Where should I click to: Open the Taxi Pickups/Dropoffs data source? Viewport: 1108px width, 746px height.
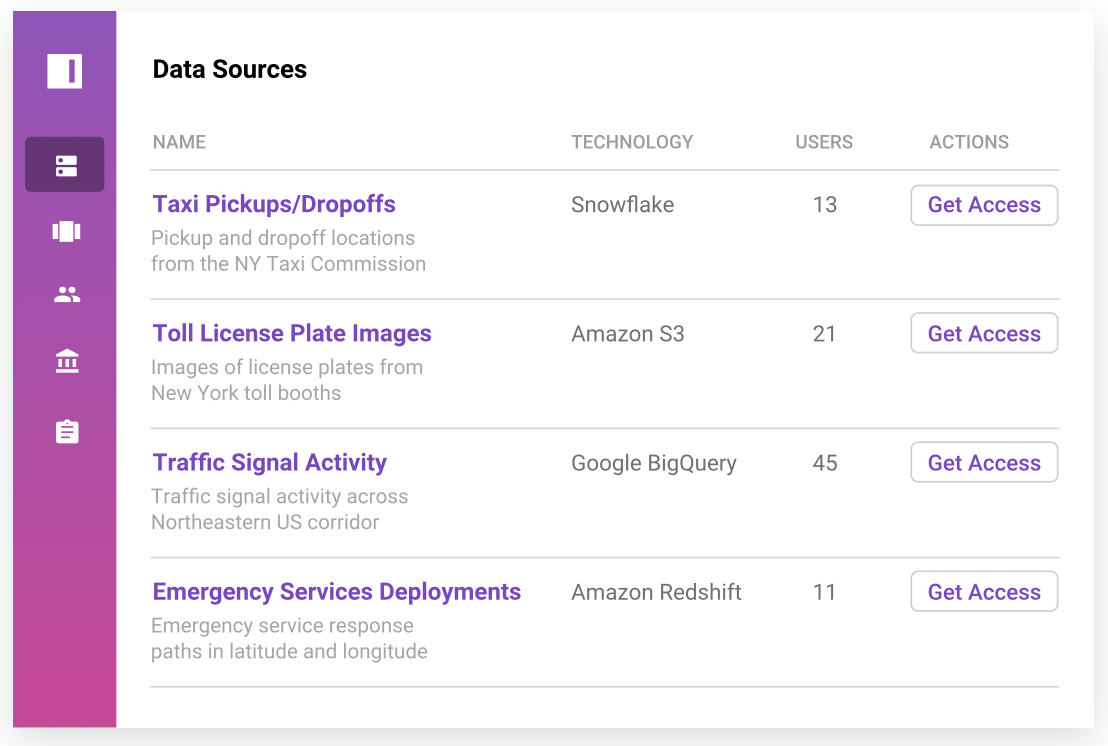pos(274,204)
